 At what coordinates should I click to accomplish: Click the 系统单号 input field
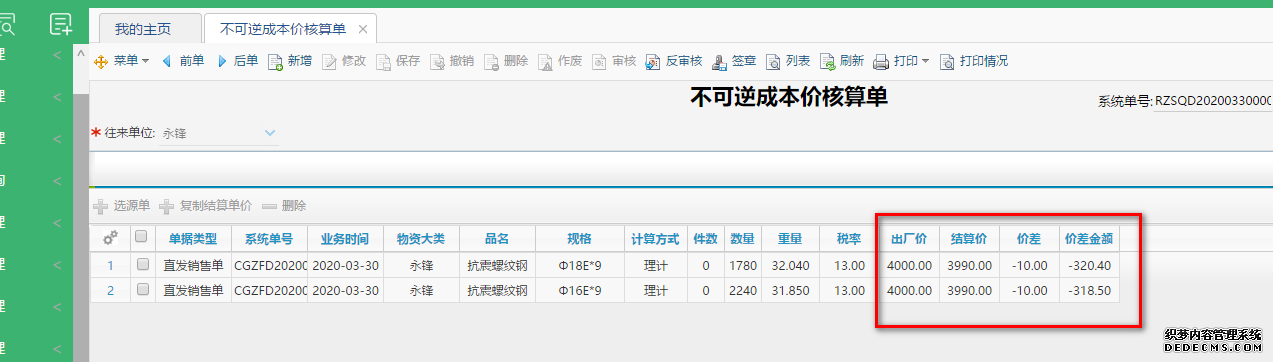click(x=1213, y=101)
